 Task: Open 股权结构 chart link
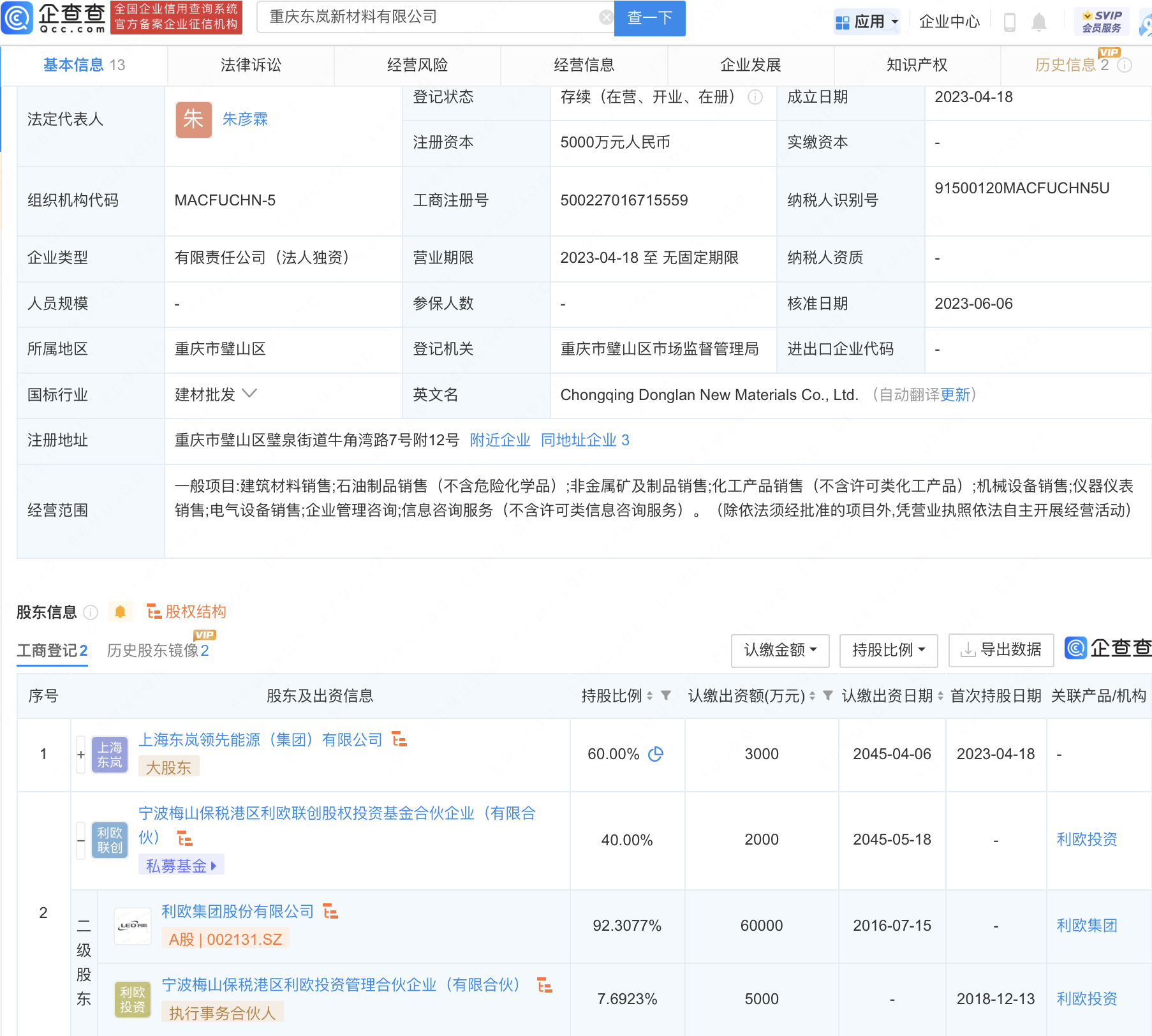(x=186, y=612)
